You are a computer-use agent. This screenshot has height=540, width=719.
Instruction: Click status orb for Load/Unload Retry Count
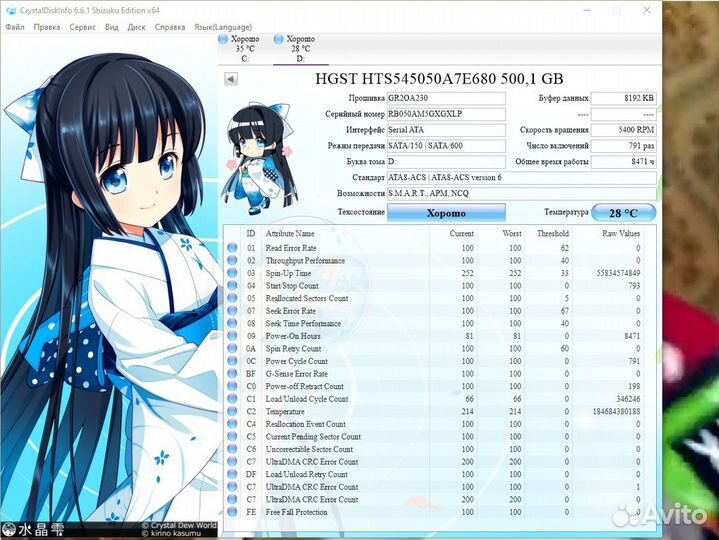[232, 474]
